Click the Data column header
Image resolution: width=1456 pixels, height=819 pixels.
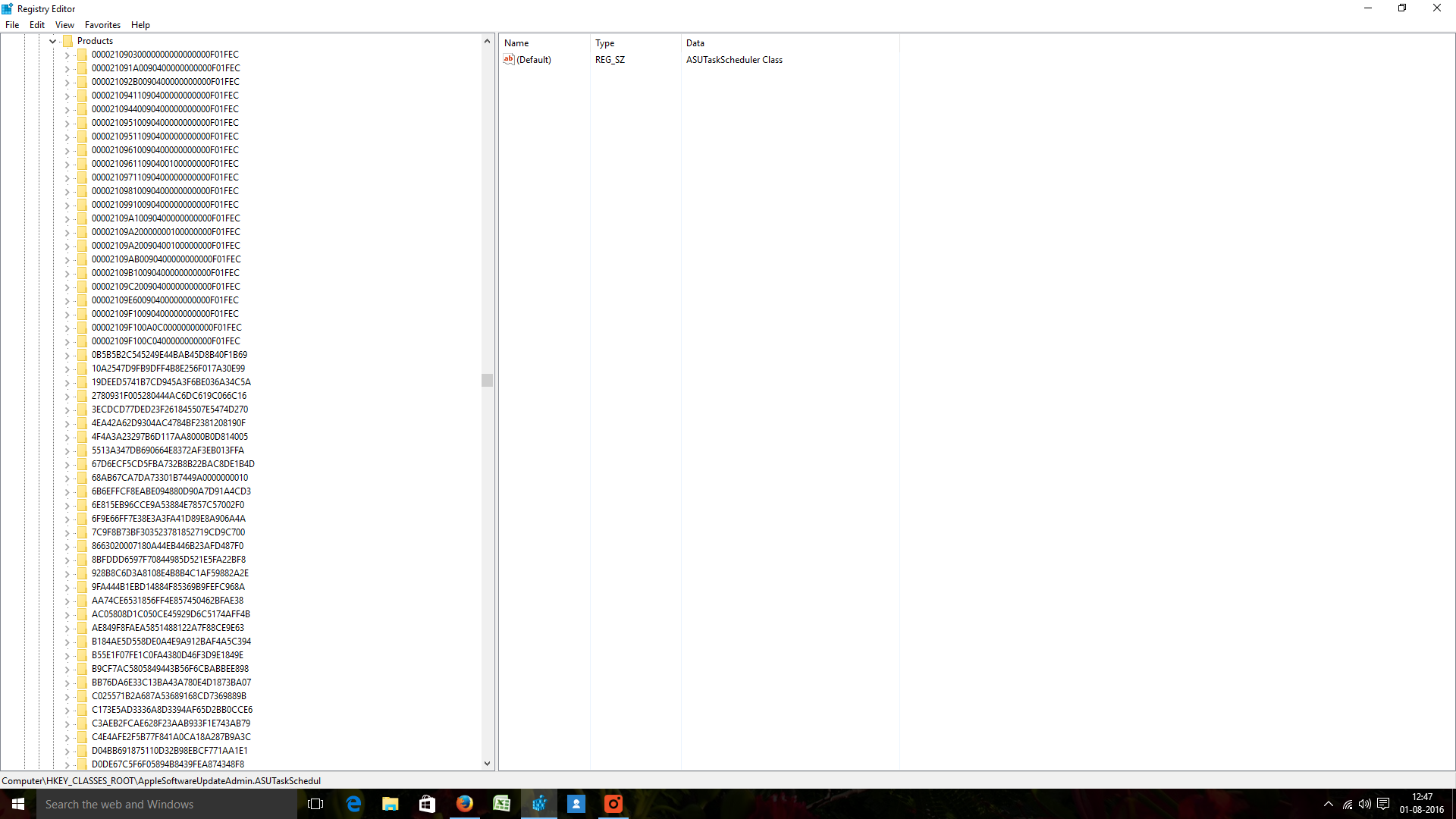coord(695,43)
